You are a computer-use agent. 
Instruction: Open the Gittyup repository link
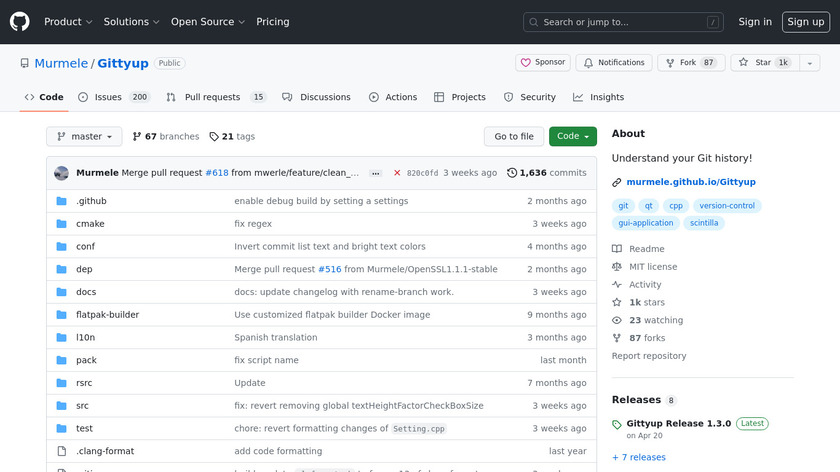(123, 63)
